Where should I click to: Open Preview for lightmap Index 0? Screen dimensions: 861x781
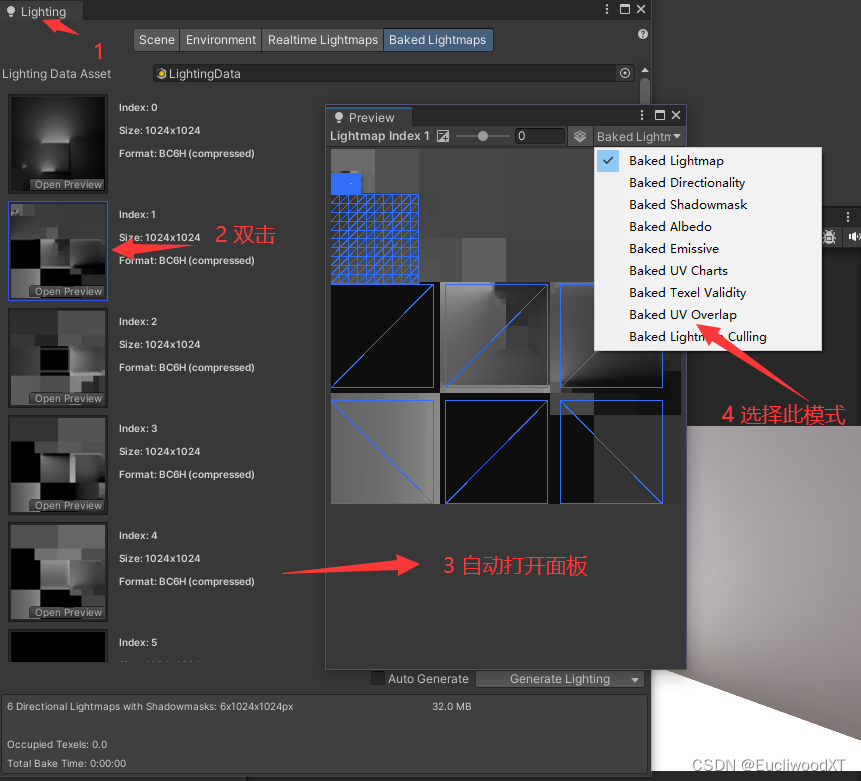(x=68, y=185)
